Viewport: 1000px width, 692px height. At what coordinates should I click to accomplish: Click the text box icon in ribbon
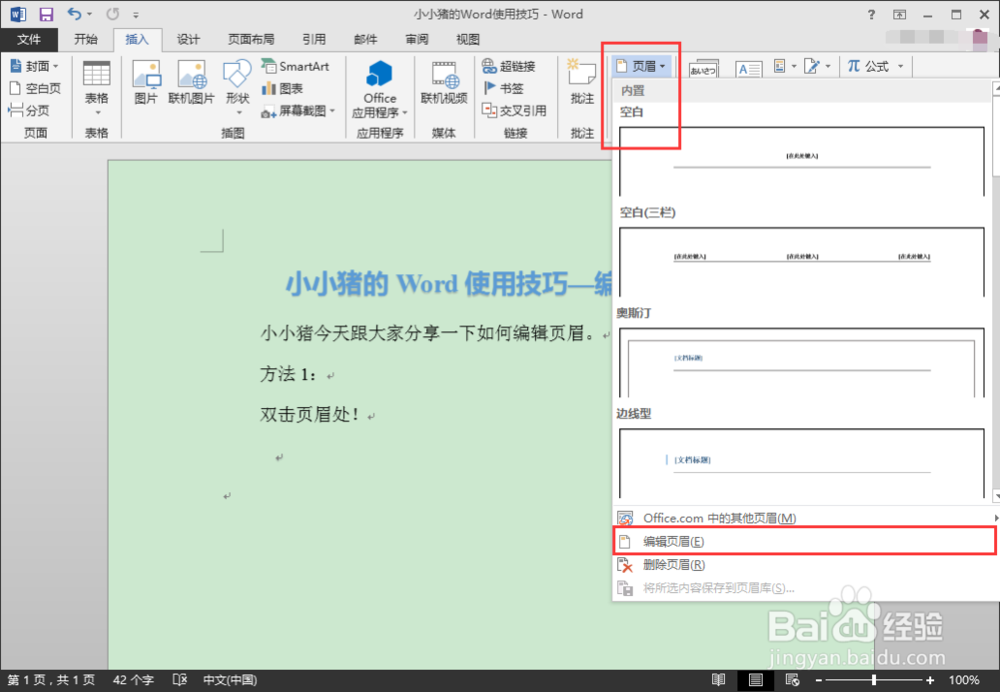point(748,68)
